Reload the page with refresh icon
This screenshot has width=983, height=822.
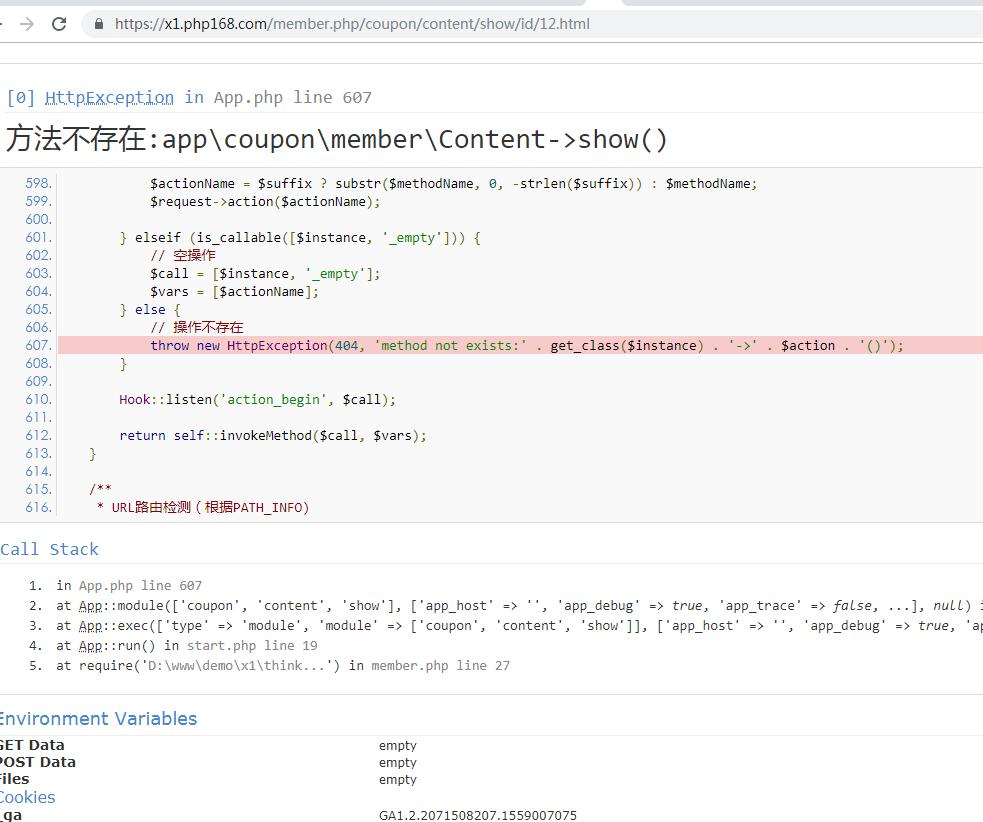[x=59, y=24]
